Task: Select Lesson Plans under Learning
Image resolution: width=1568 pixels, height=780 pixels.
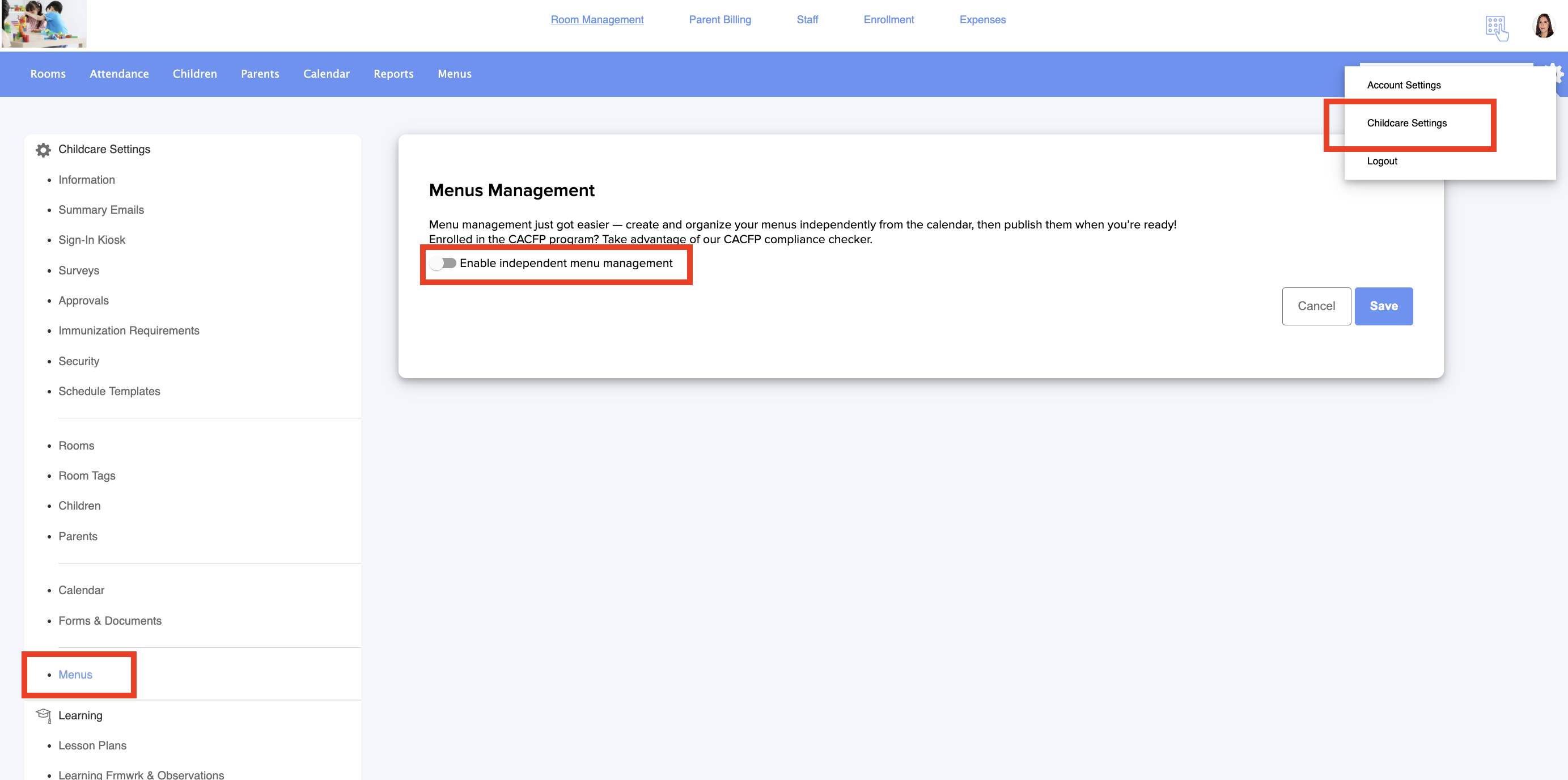Action: pyautogui.click(x=92, y=745)
